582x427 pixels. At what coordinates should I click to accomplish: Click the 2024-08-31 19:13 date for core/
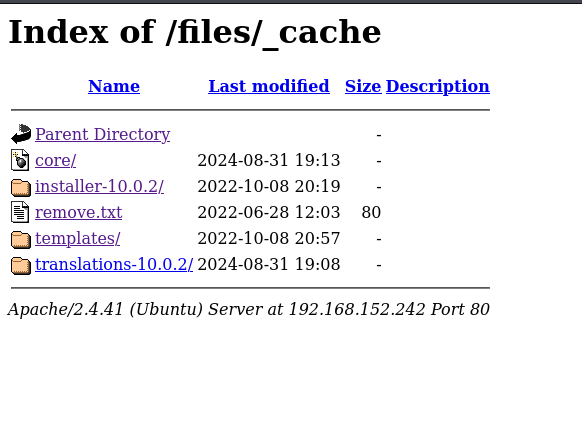[x=269, y=160]
